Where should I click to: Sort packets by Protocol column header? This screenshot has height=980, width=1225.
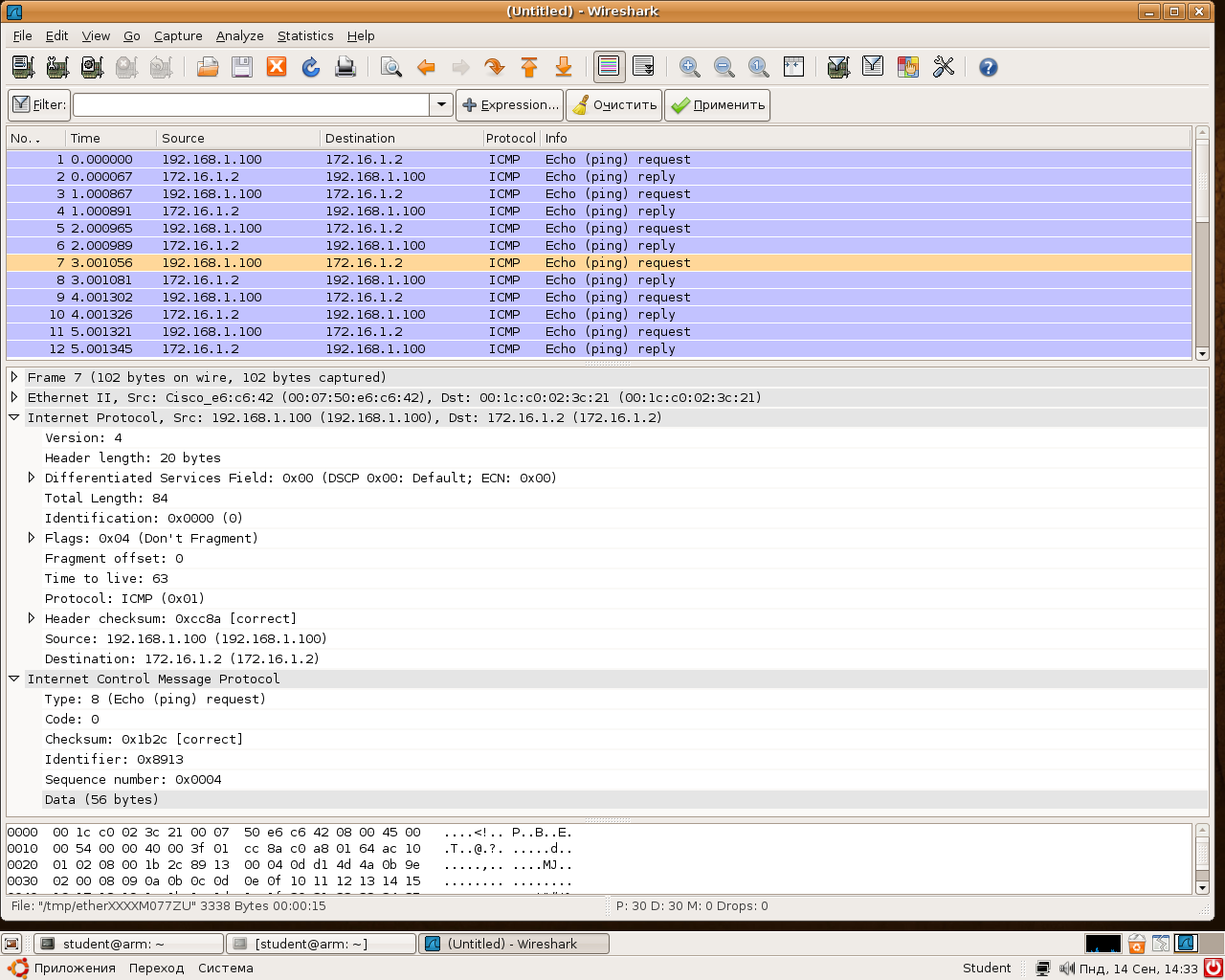[x=511, y=138]
